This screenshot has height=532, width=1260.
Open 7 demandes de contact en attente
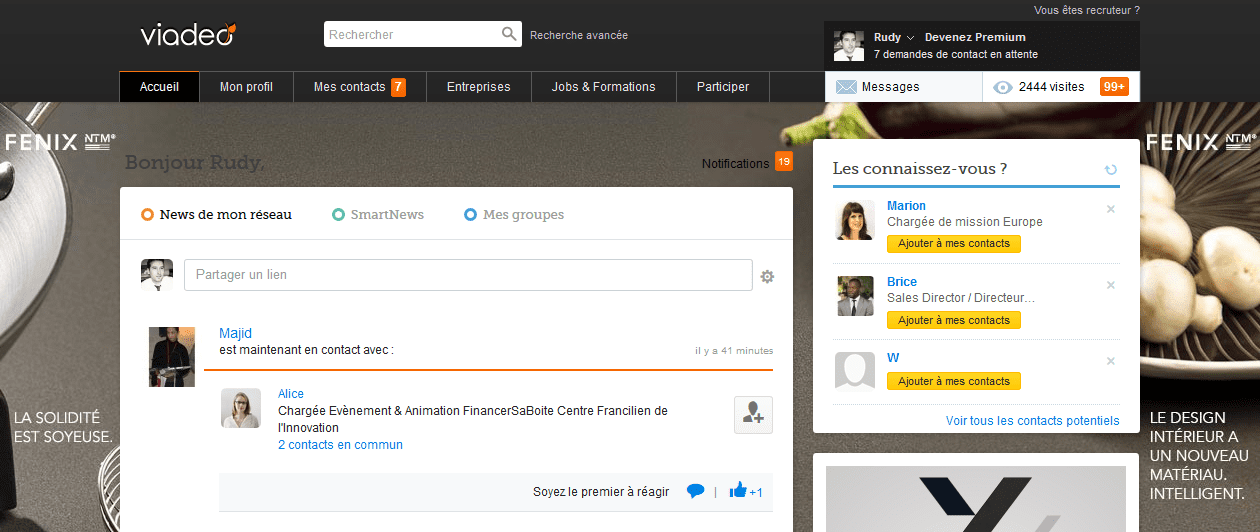point(956,54)
